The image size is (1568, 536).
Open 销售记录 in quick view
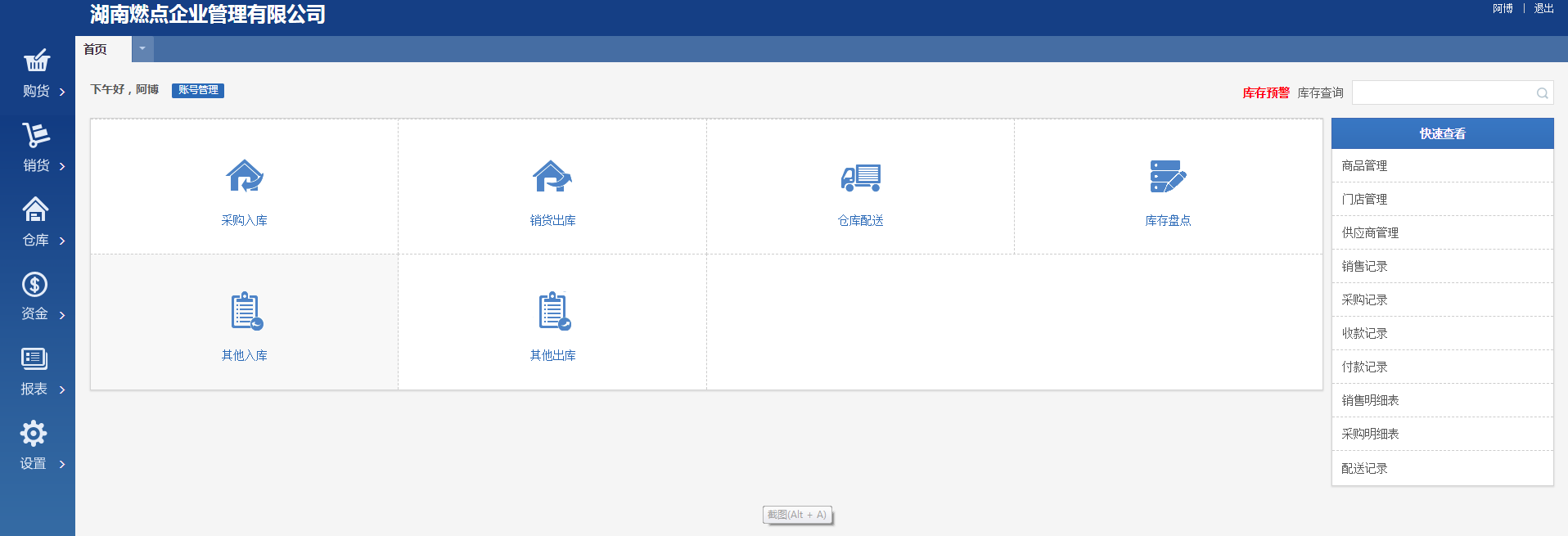click(x=1442, y=266)
